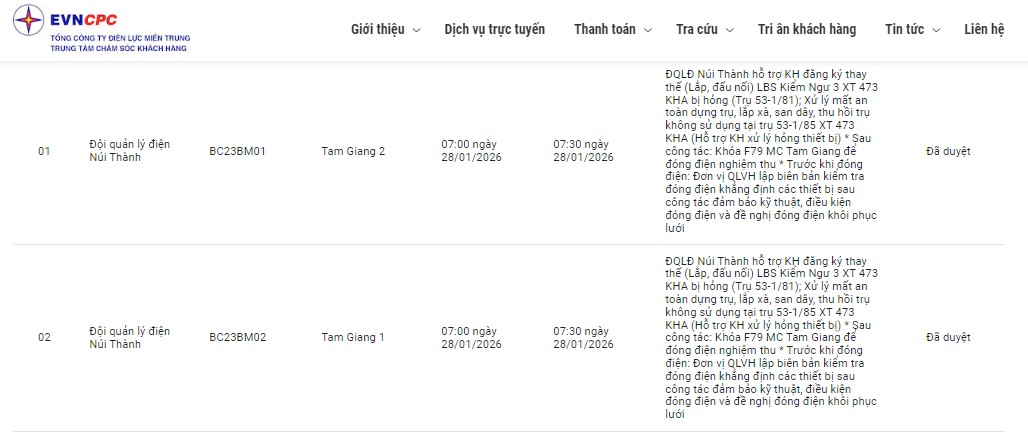
Task: Click the code BC23BM01
Action: (238, 151)
